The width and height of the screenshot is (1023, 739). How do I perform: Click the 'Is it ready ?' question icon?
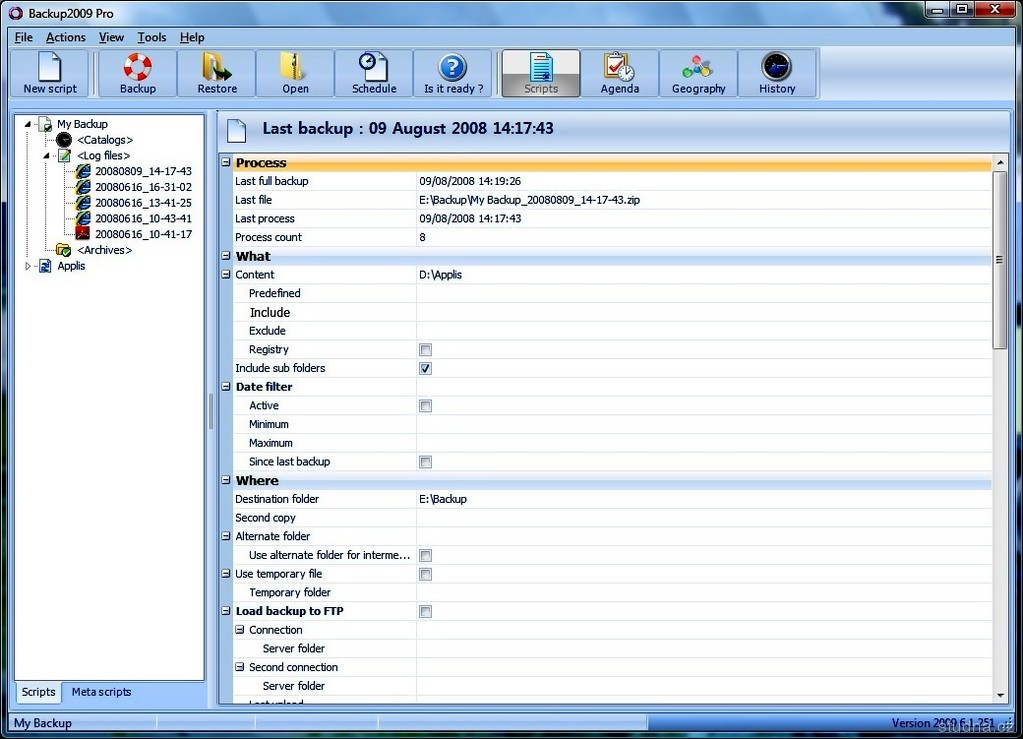(453, 73)
